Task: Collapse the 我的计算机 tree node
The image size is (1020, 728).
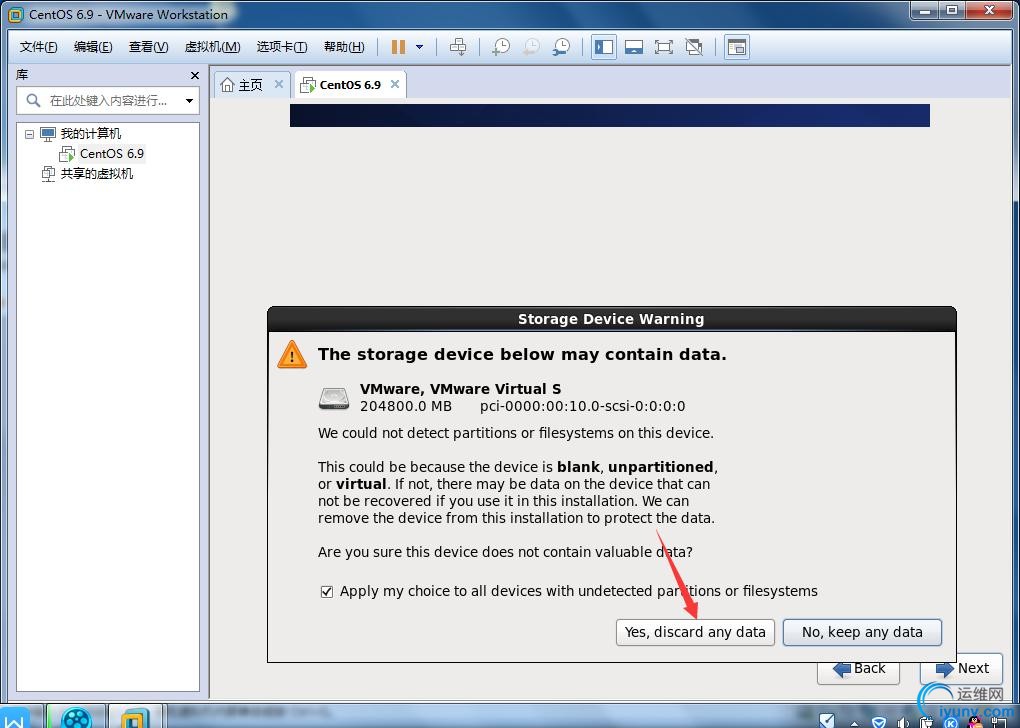Action: coord(29,134)
